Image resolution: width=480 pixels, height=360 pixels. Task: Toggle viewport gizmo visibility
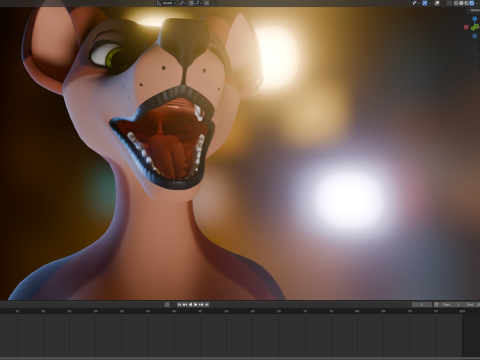(x=425, y=3)
